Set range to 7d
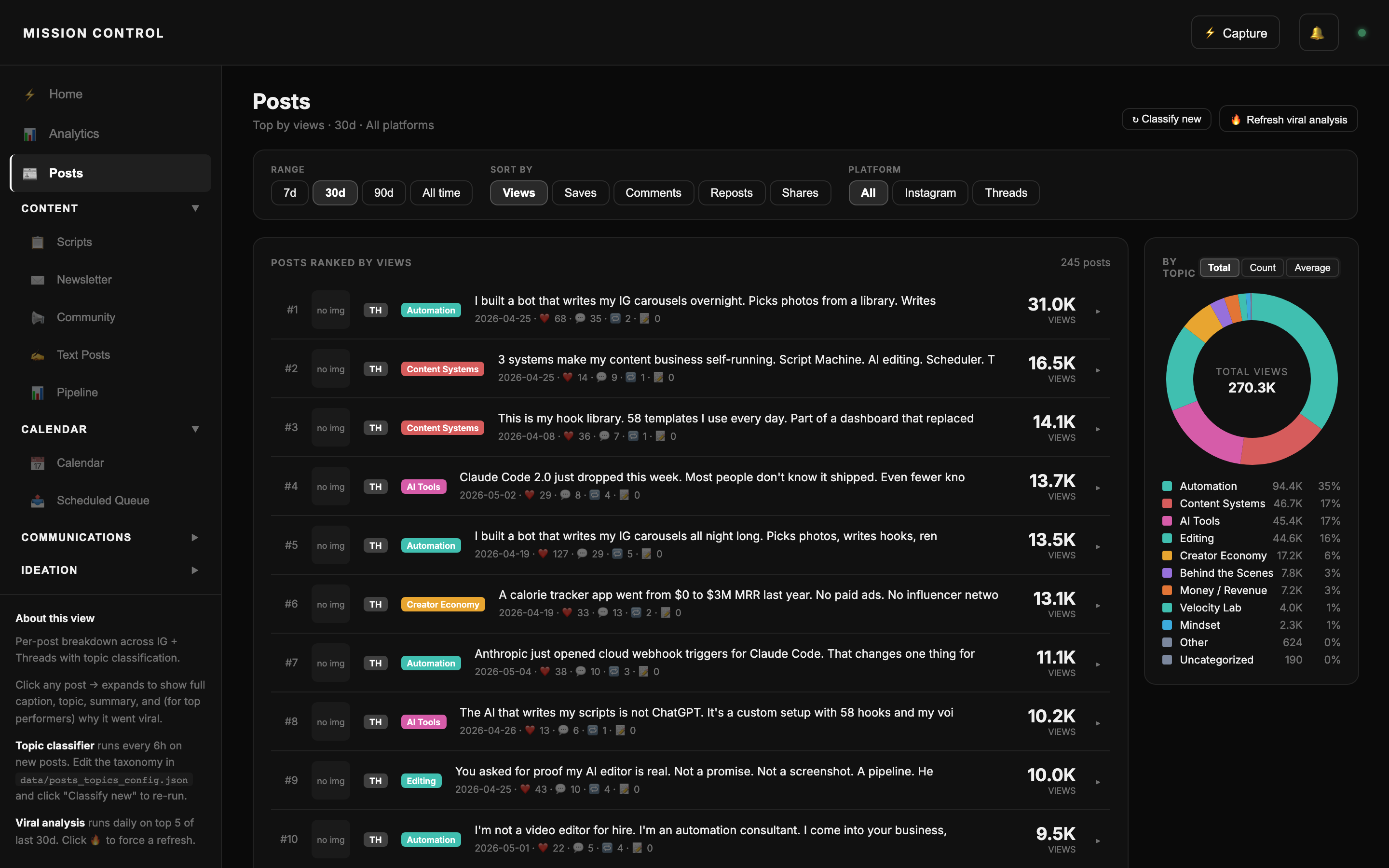 [290, 193]
